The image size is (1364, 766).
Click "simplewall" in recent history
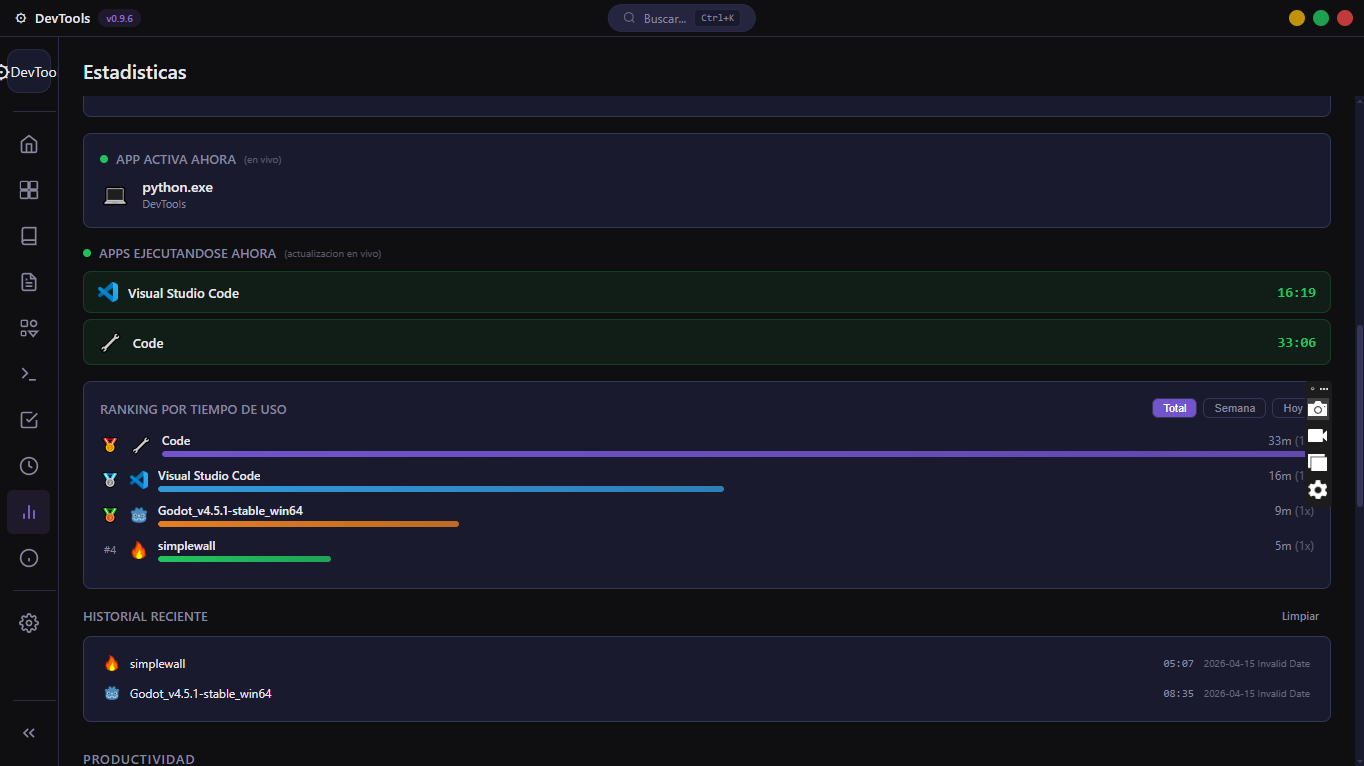pos(158,664)
